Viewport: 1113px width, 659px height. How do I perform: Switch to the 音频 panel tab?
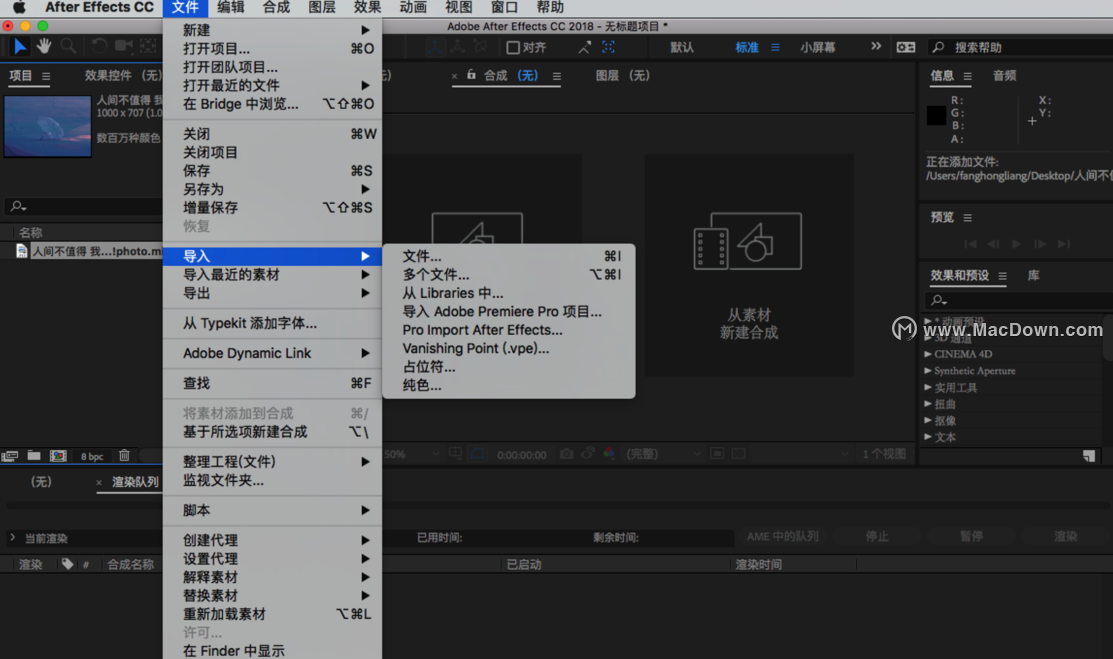pyautogui.click(x=1004, y=76)
